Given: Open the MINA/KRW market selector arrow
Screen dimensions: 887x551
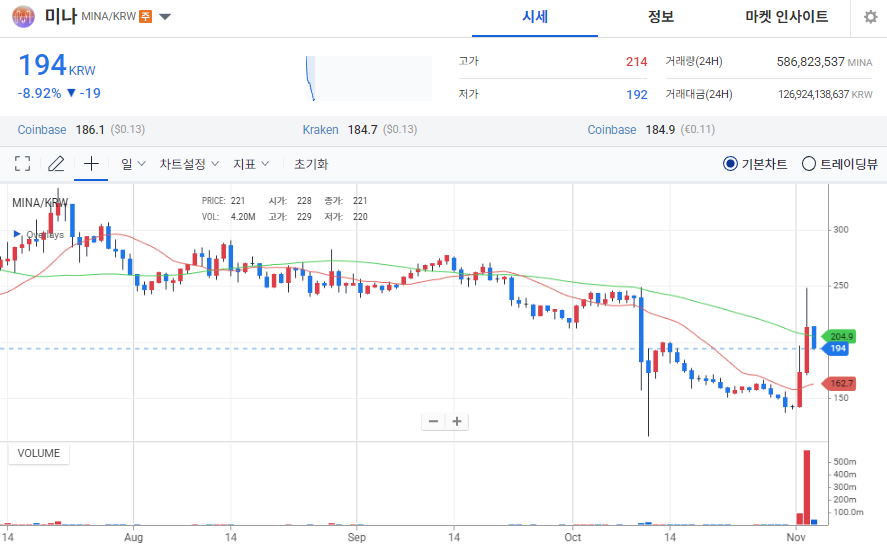Looking at the screenshot, I should [x=165, y=17].
